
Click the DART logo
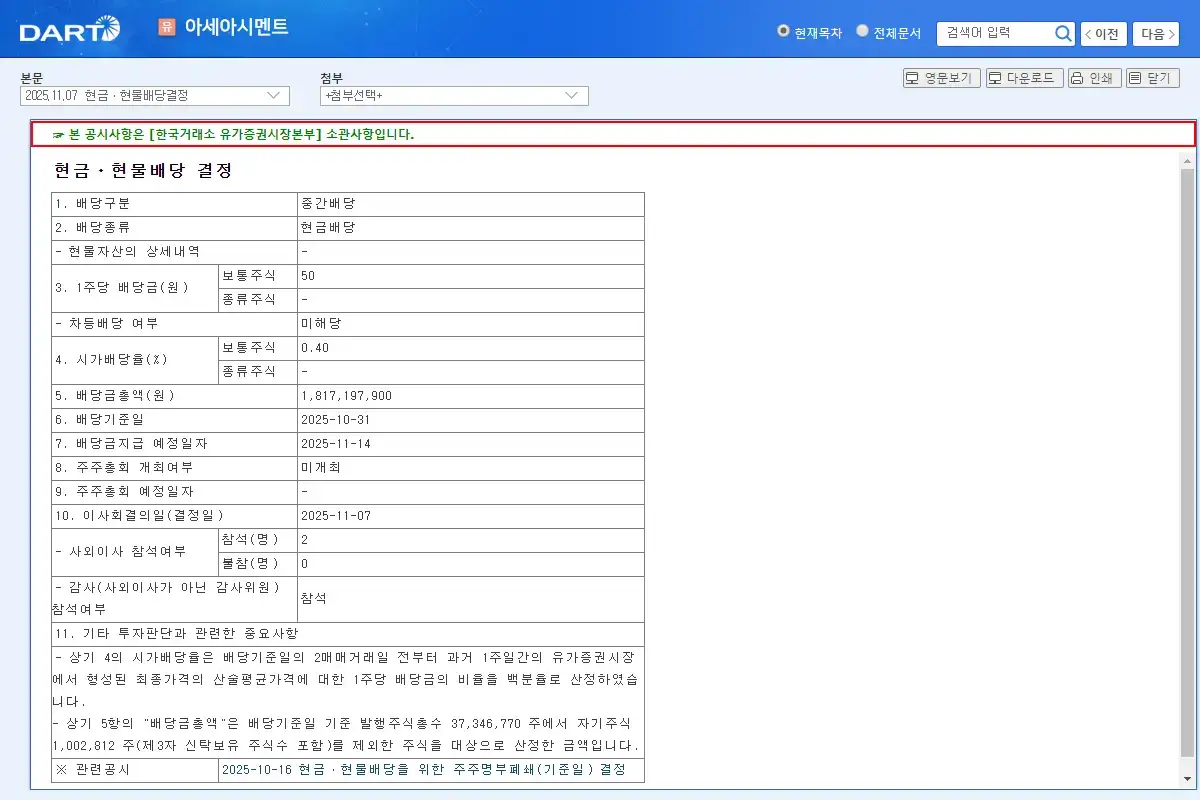point(70,29)
